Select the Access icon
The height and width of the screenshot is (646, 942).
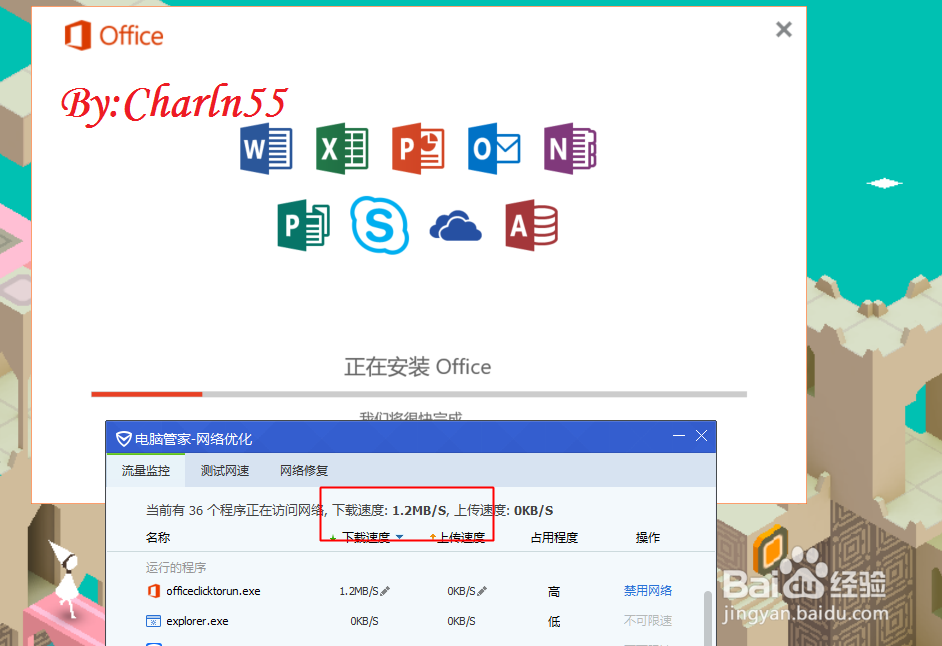pyautogui.click(x=531, y=224)
